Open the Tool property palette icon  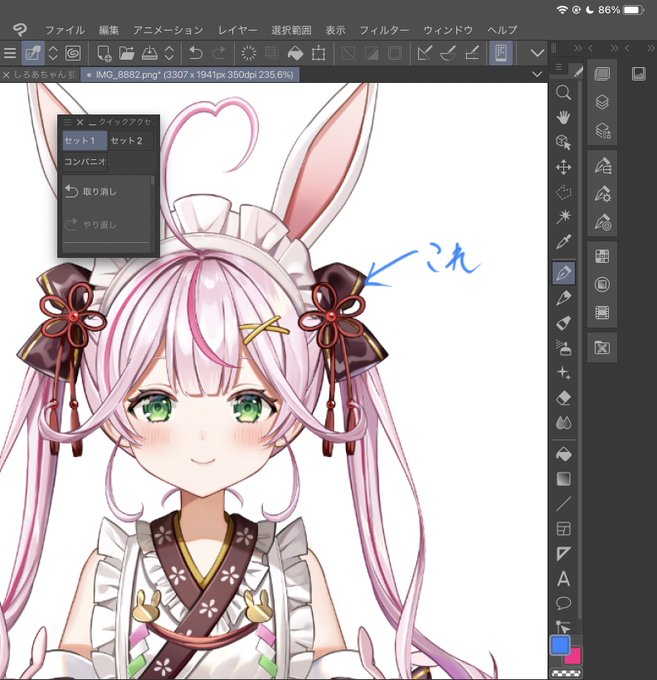coord(602,194)
